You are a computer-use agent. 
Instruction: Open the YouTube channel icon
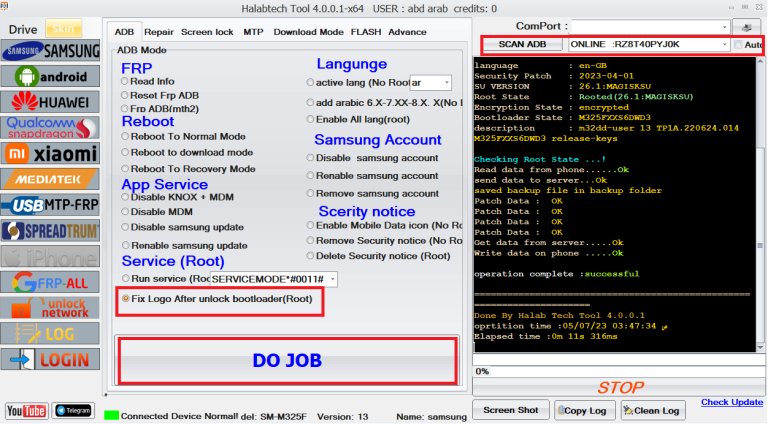click(x=26, y=411)
